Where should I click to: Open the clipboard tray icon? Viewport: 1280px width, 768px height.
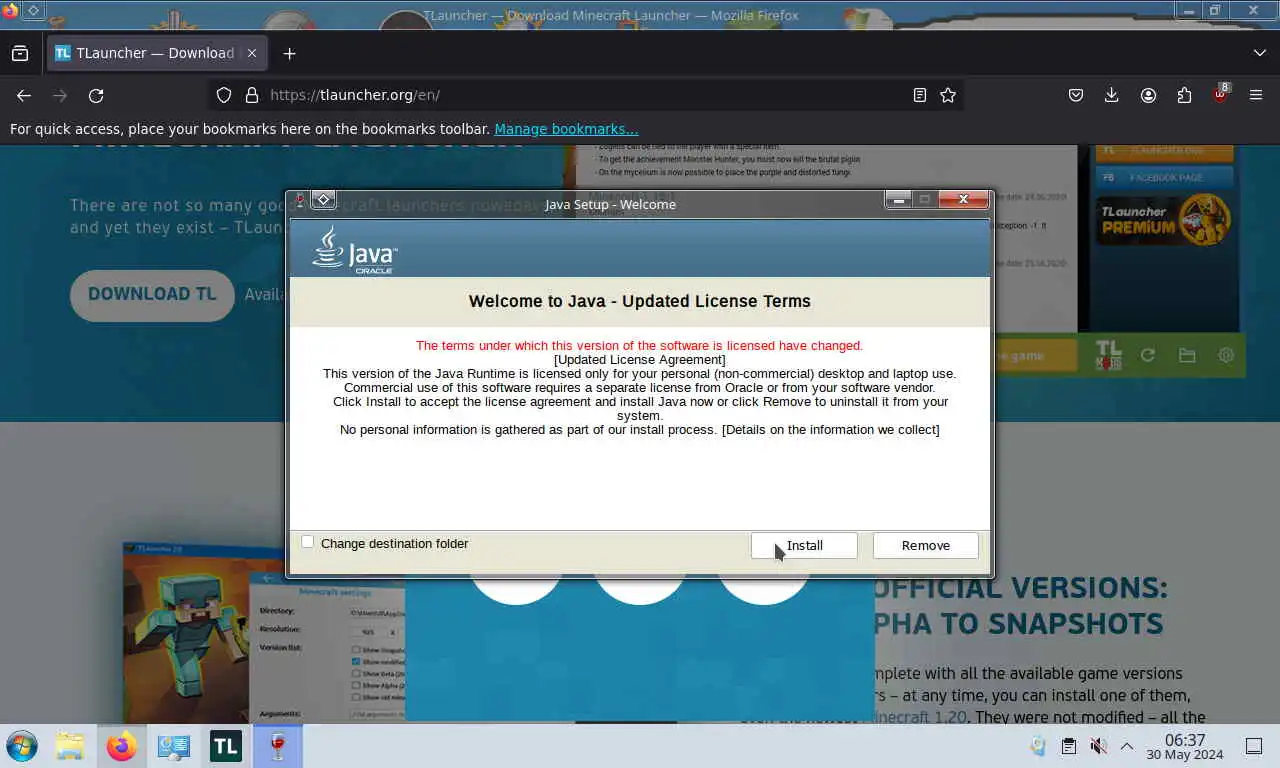tap(1068, 746)
